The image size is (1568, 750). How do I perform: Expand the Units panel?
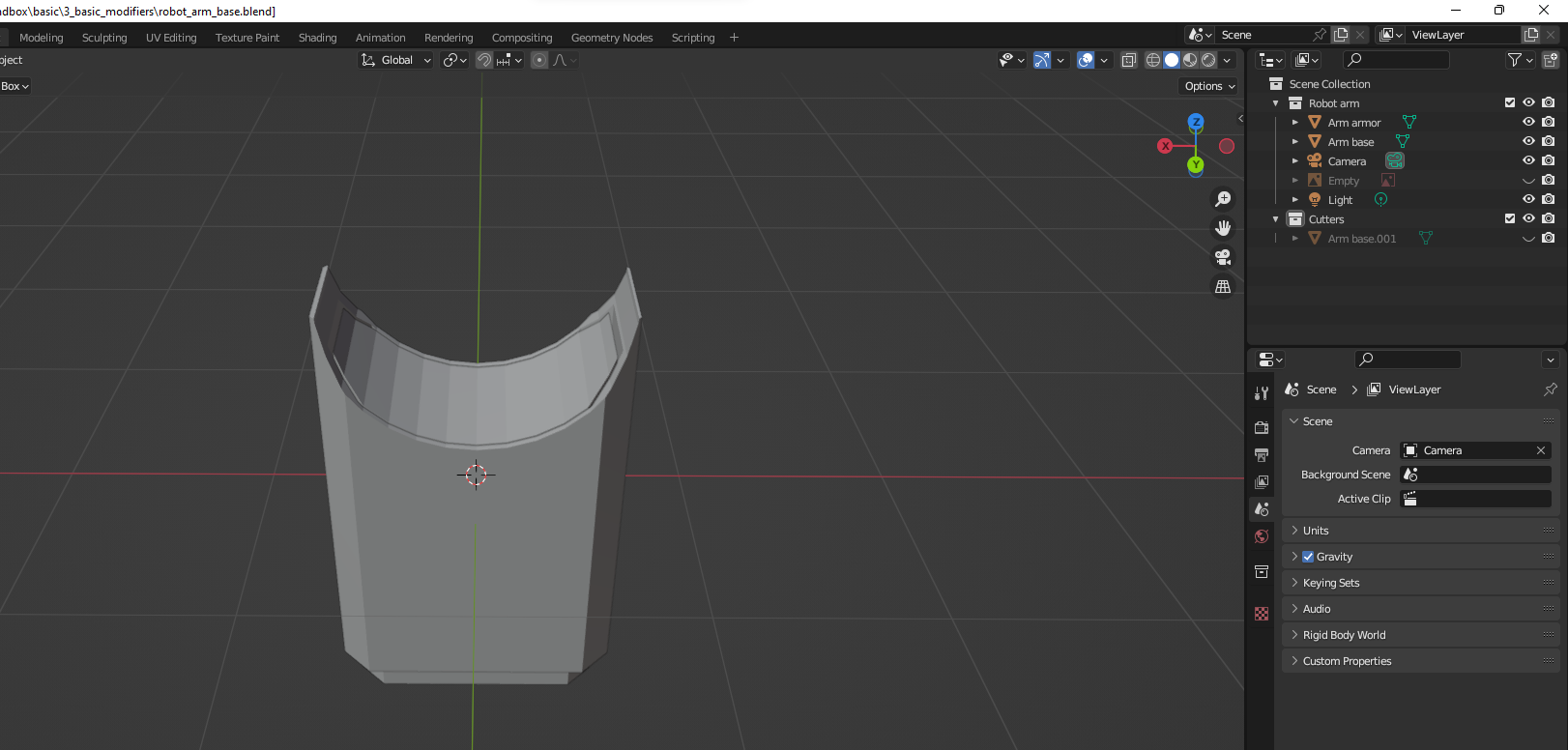pos(1316,531)
